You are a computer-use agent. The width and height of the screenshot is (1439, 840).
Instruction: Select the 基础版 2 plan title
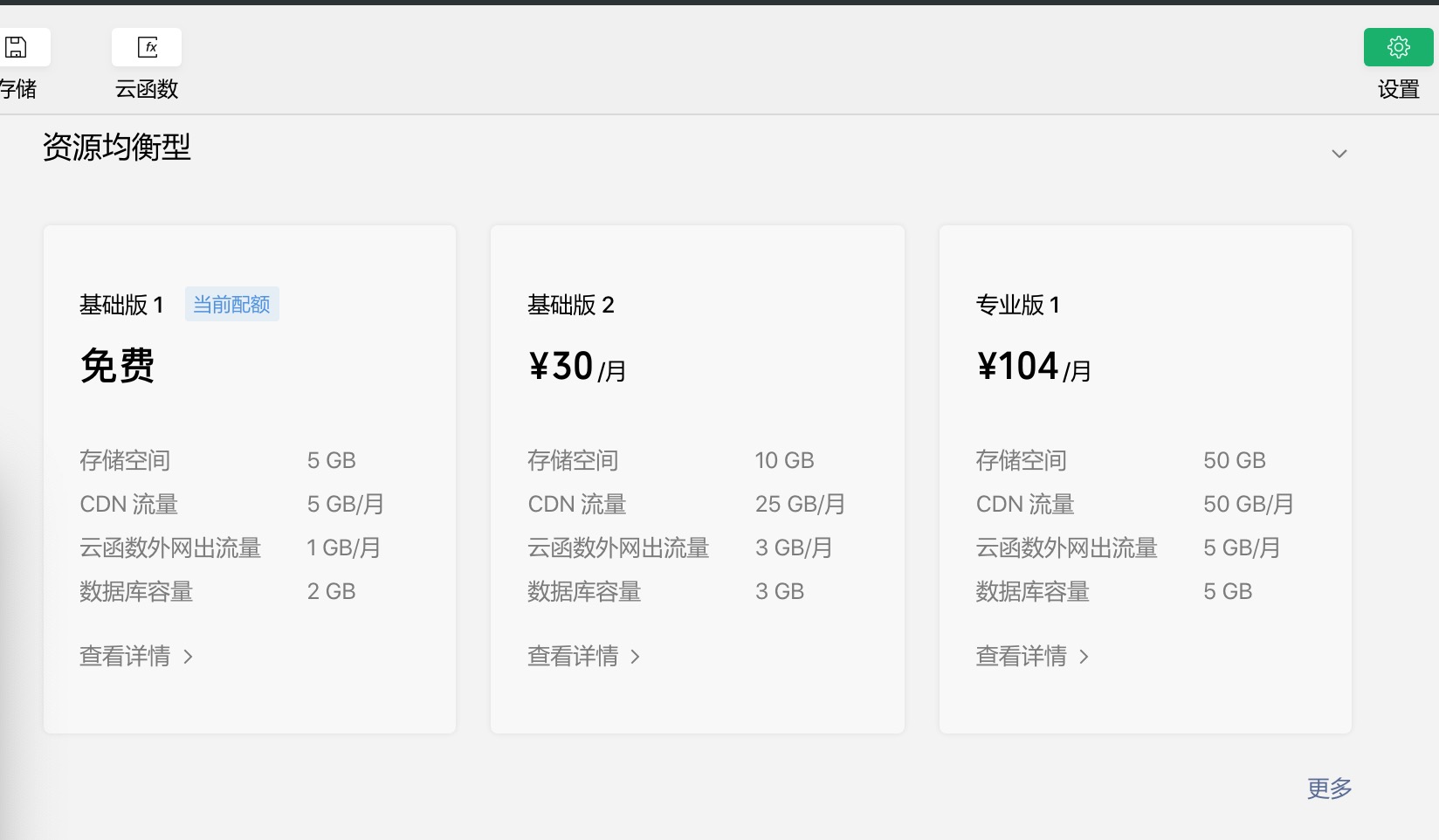pos(571,305)
